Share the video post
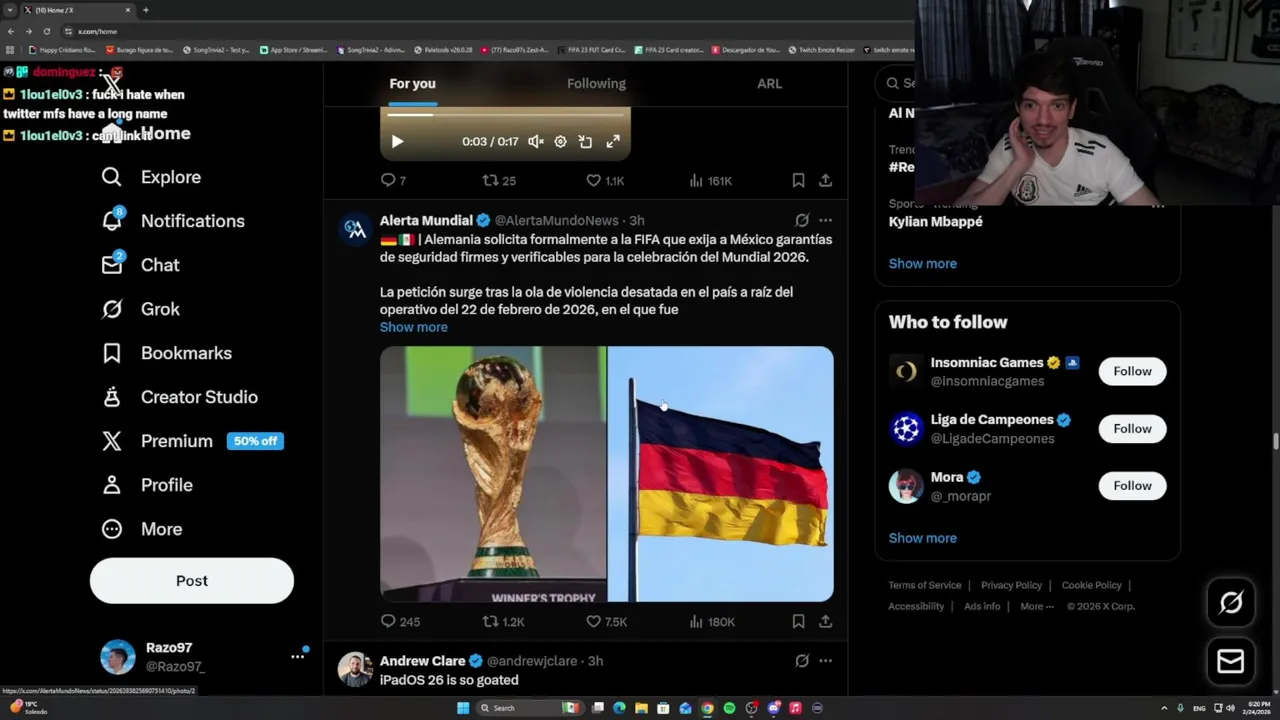This screenshot has height=720, width=1280. (x=825, y=180)
